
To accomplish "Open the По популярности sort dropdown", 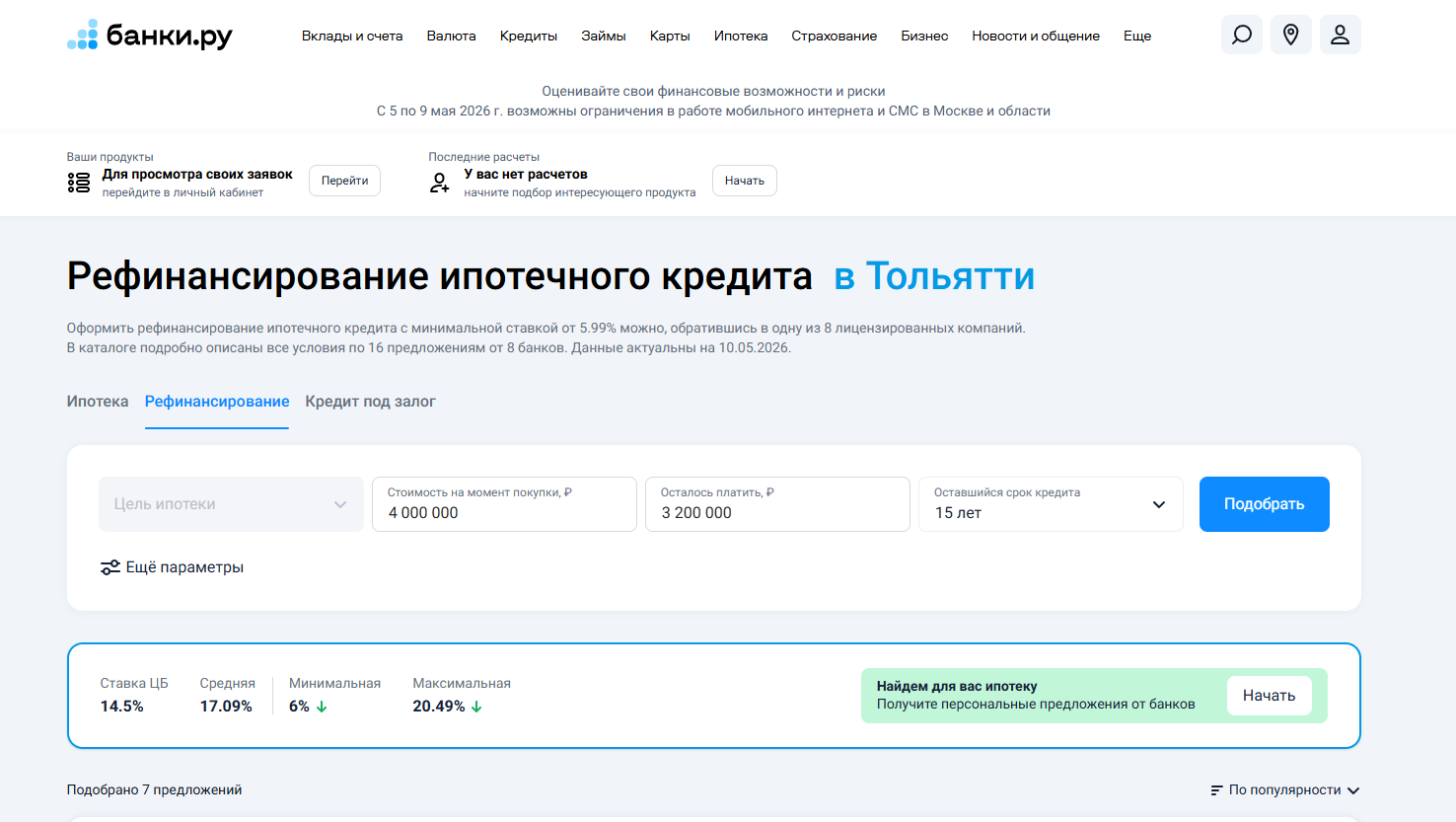I will coord(1285,790).
